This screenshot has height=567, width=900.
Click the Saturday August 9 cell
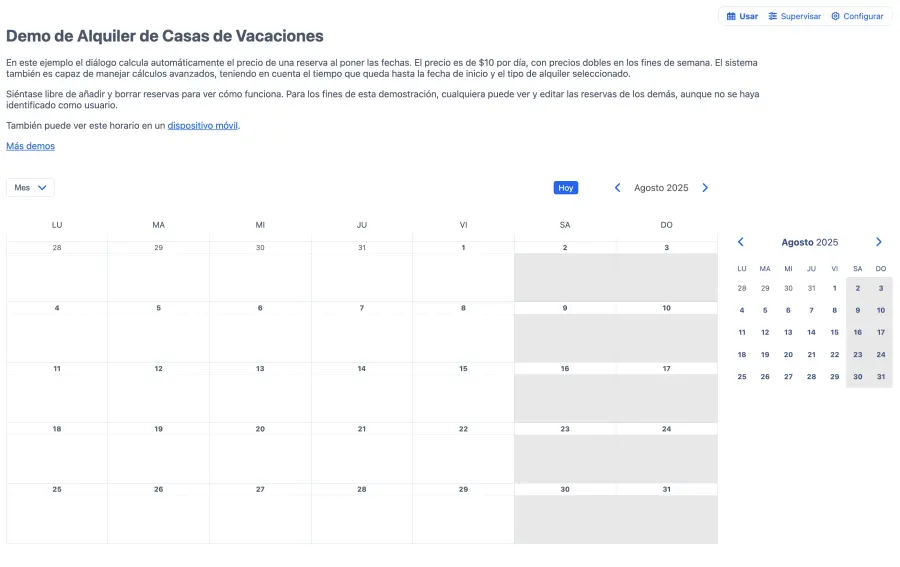565,337
